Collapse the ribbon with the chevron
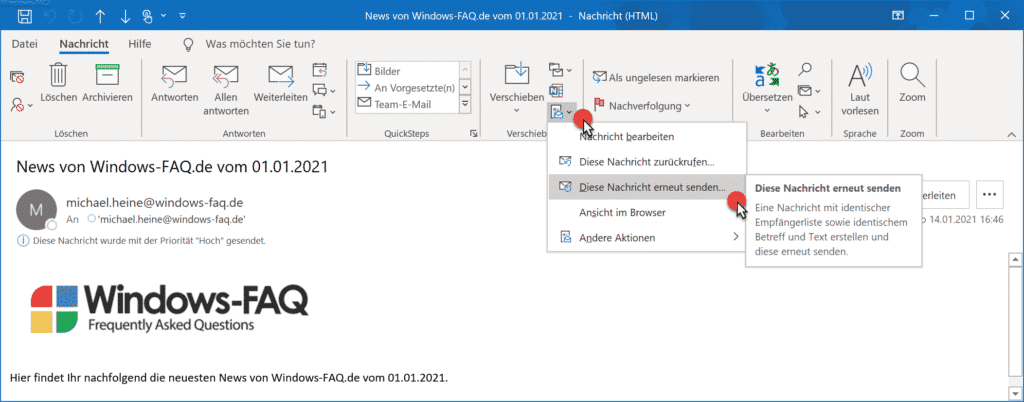Image resolution: width=1024 pixels, height=402 pixels. click(x=1012, y=133)
